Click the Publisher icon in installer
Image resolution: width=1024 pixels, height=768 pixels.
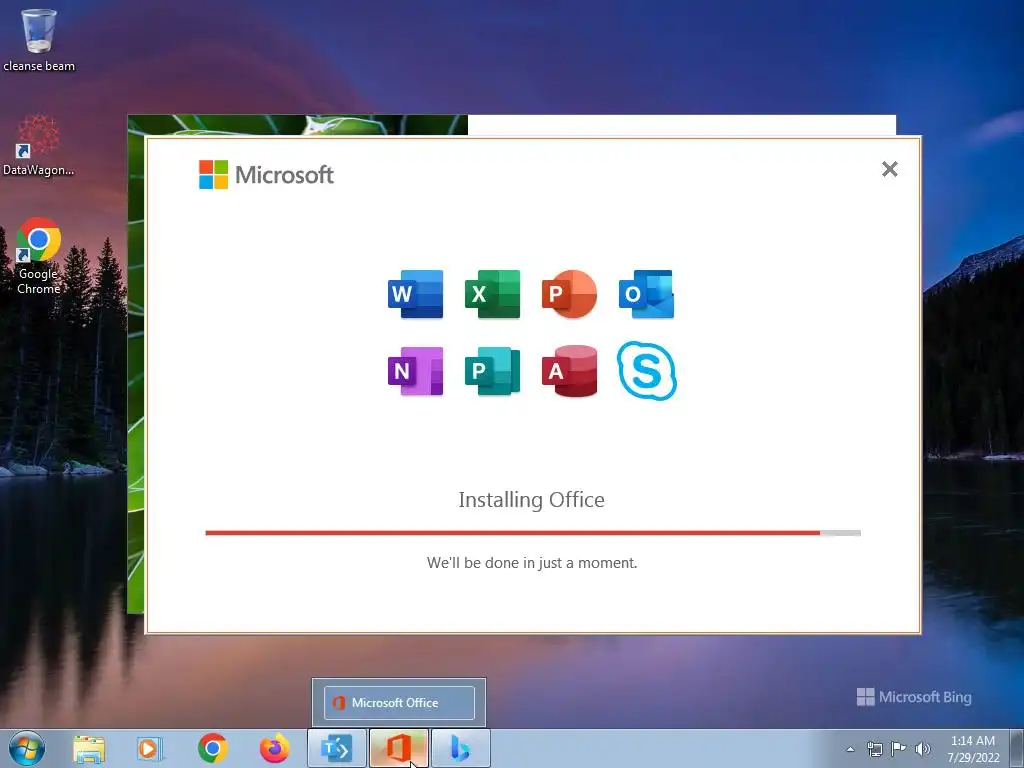pyautogui.click(x=492, y=371)
